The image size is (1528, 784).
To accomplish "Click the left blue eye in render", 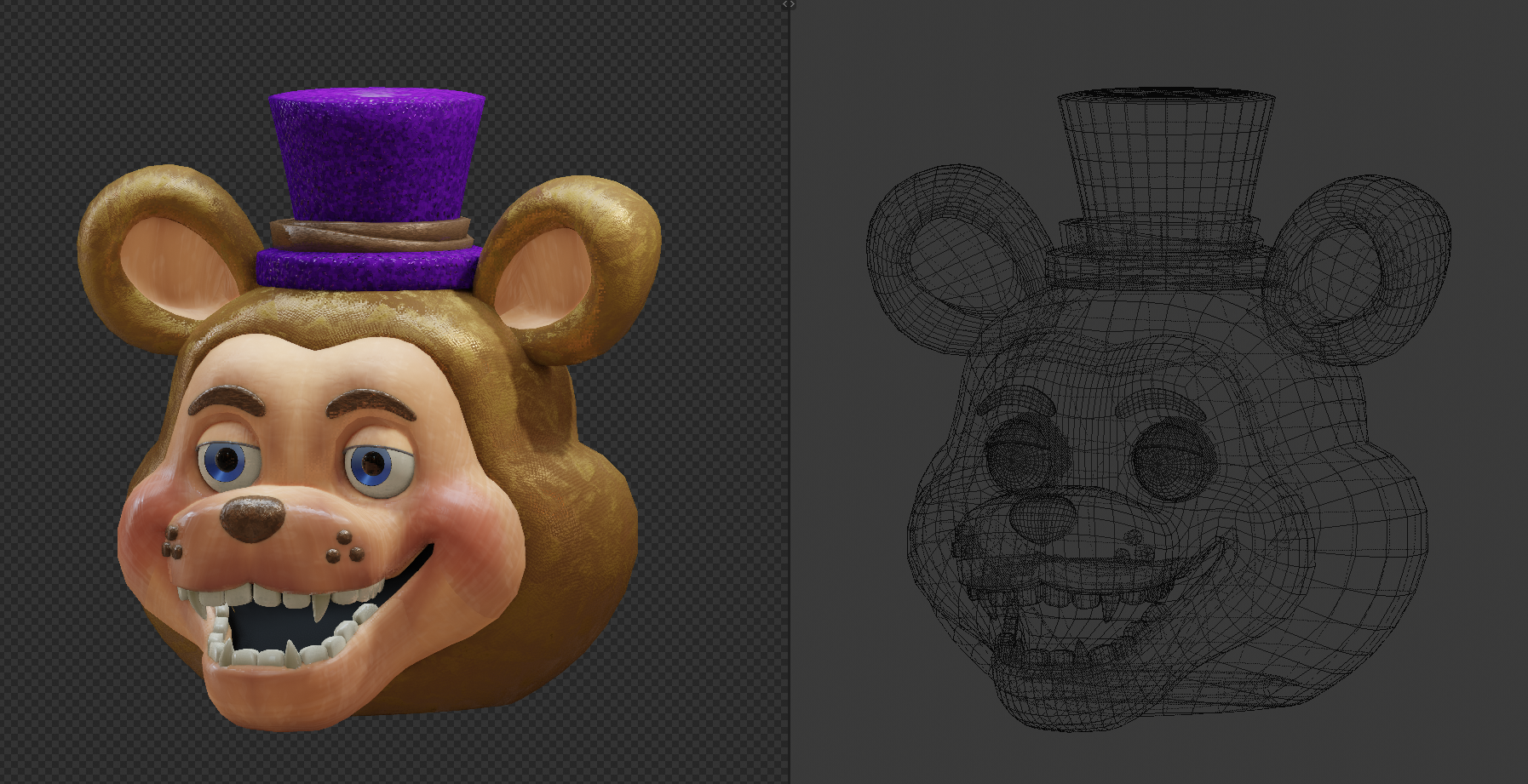I will [227, 464].
